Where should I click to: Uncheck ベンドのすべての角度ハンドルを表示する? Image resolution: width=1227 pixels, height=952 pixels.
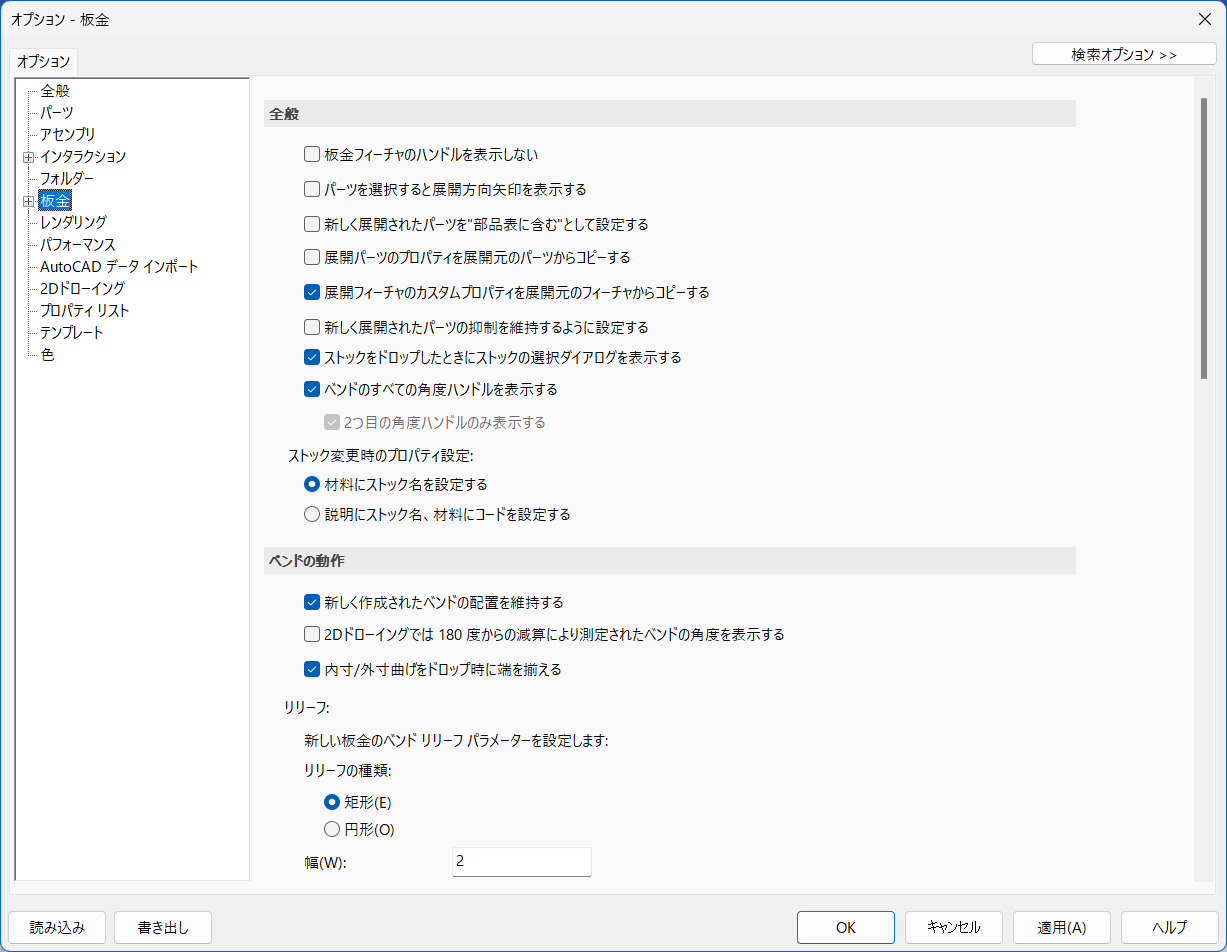(312, 390)
